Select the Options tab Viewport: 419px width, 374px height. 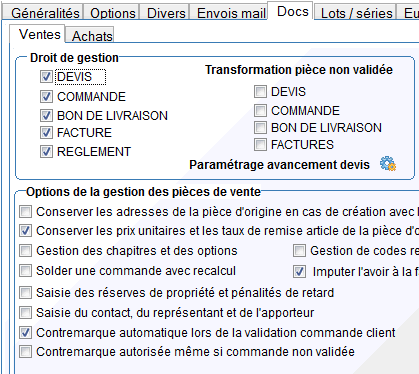tap(113, 13)
